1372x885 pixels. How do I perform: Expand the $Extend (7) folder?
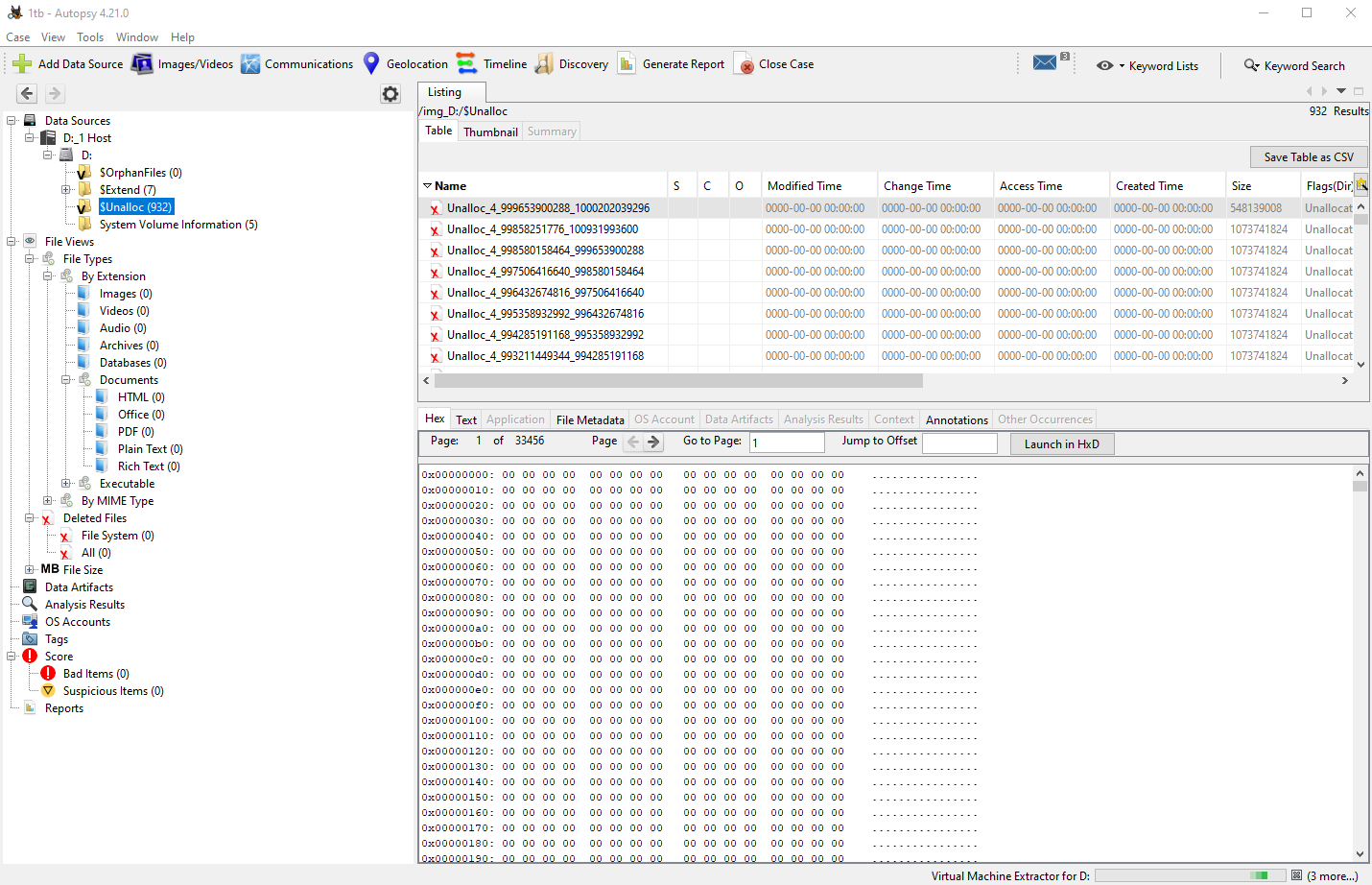[x=66, y=190]
